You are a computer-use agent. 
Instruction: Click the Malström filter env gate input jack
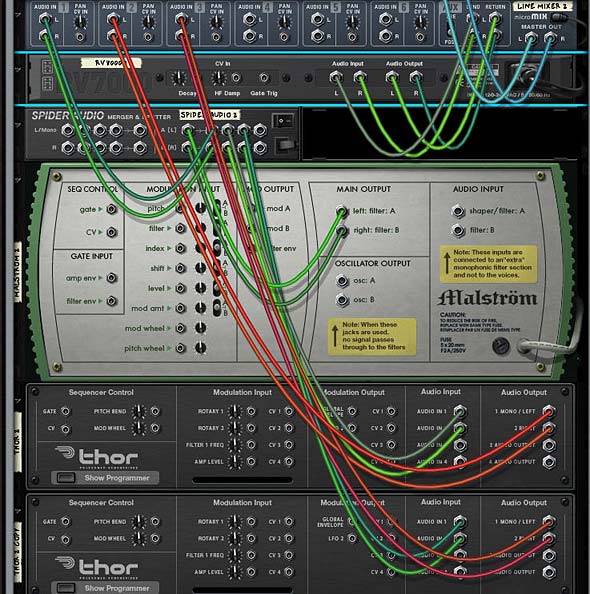point(111,301)
